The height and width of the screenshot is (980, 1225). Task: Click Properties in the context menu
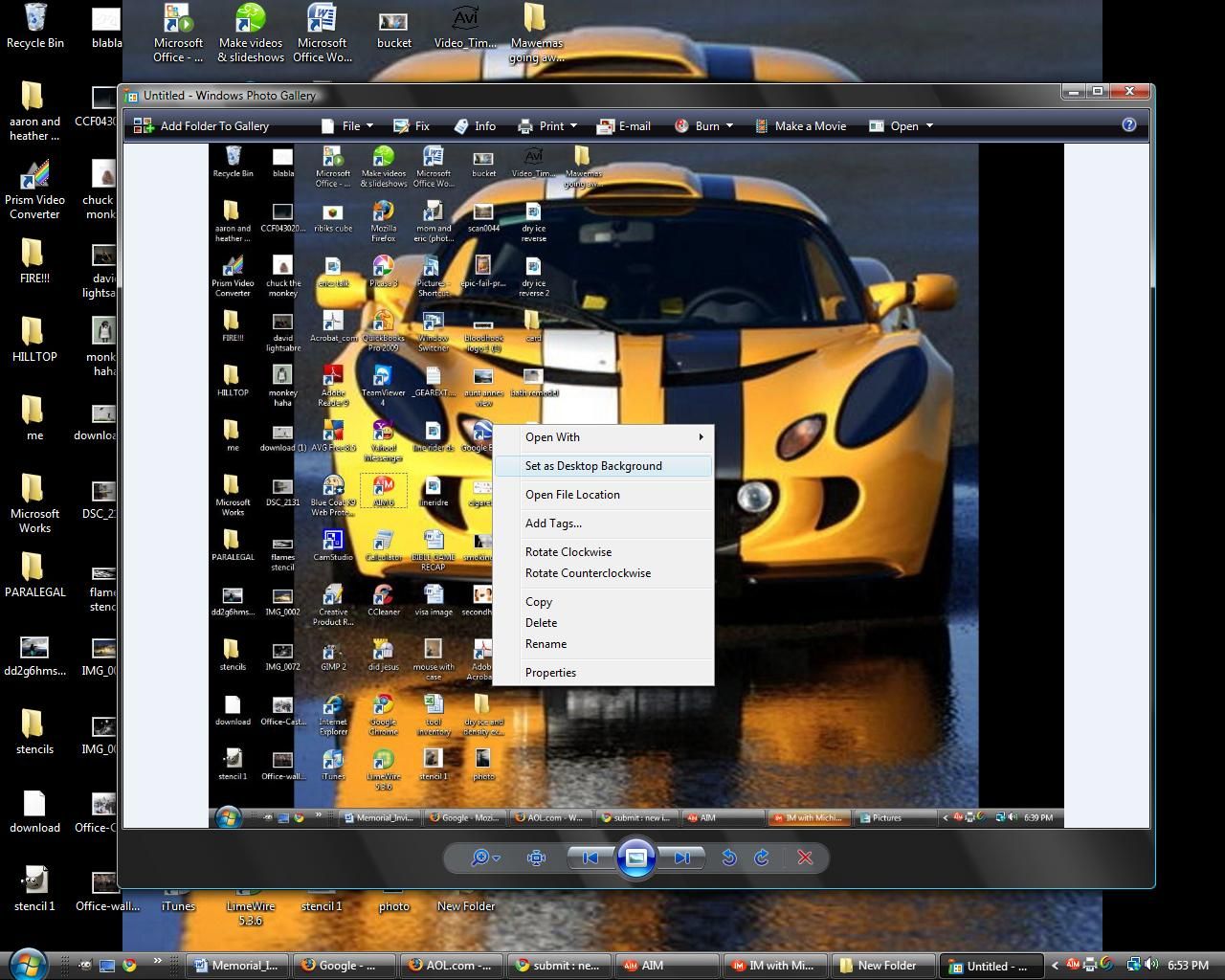point(550,672)
